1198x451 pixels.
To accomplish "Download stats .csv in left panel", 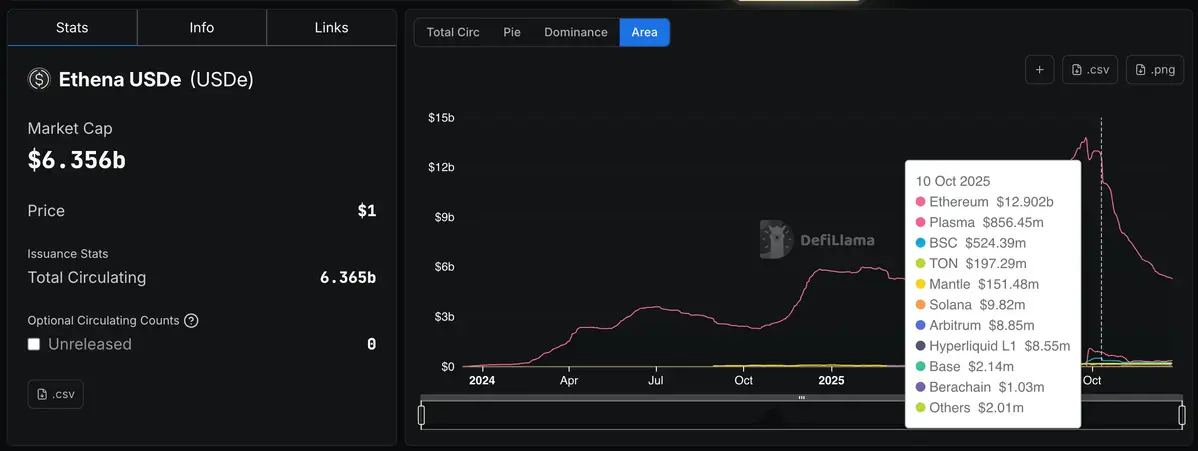I will point(56,394).
